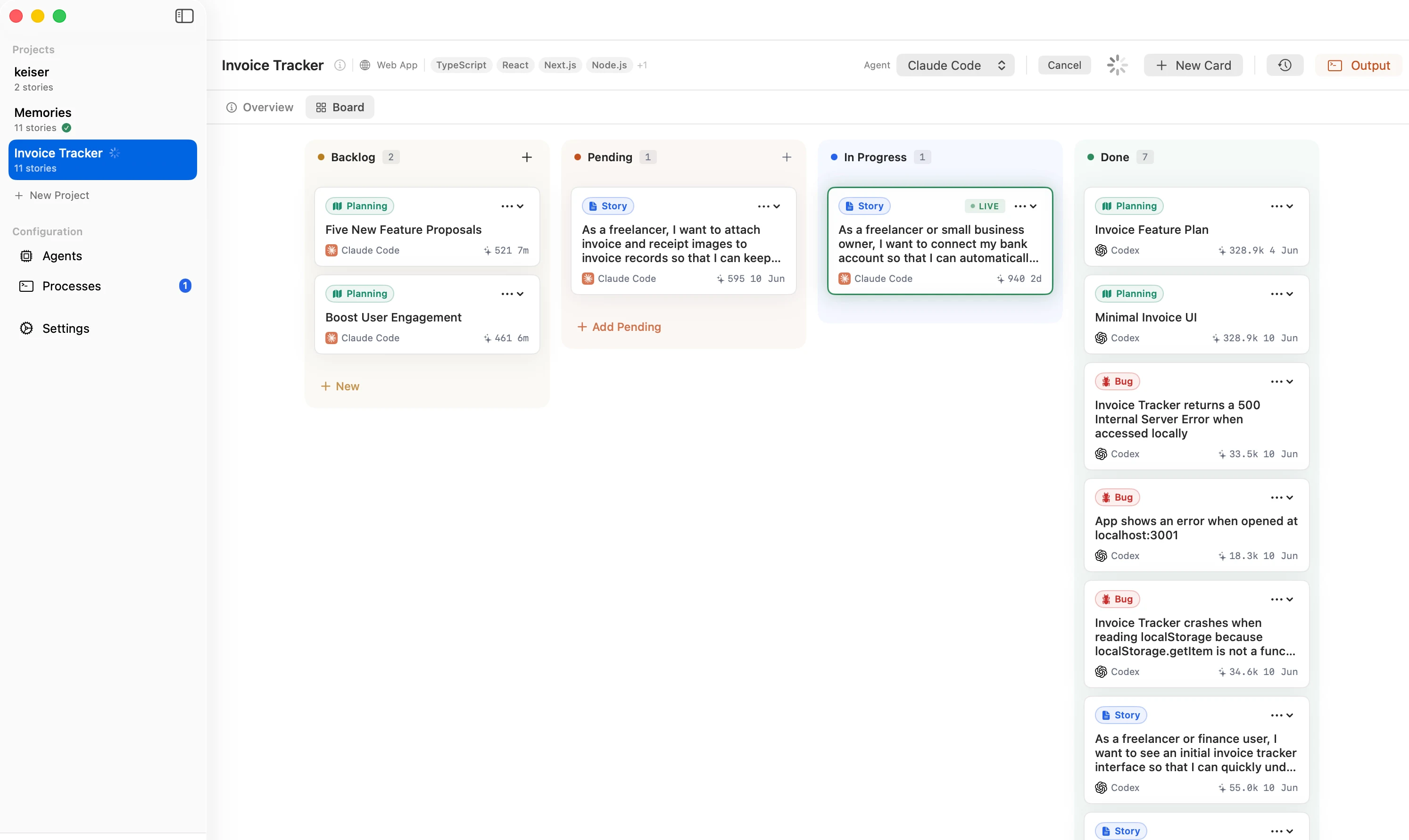
Task: Click the Web App globe icon
Action: [365, 65]
